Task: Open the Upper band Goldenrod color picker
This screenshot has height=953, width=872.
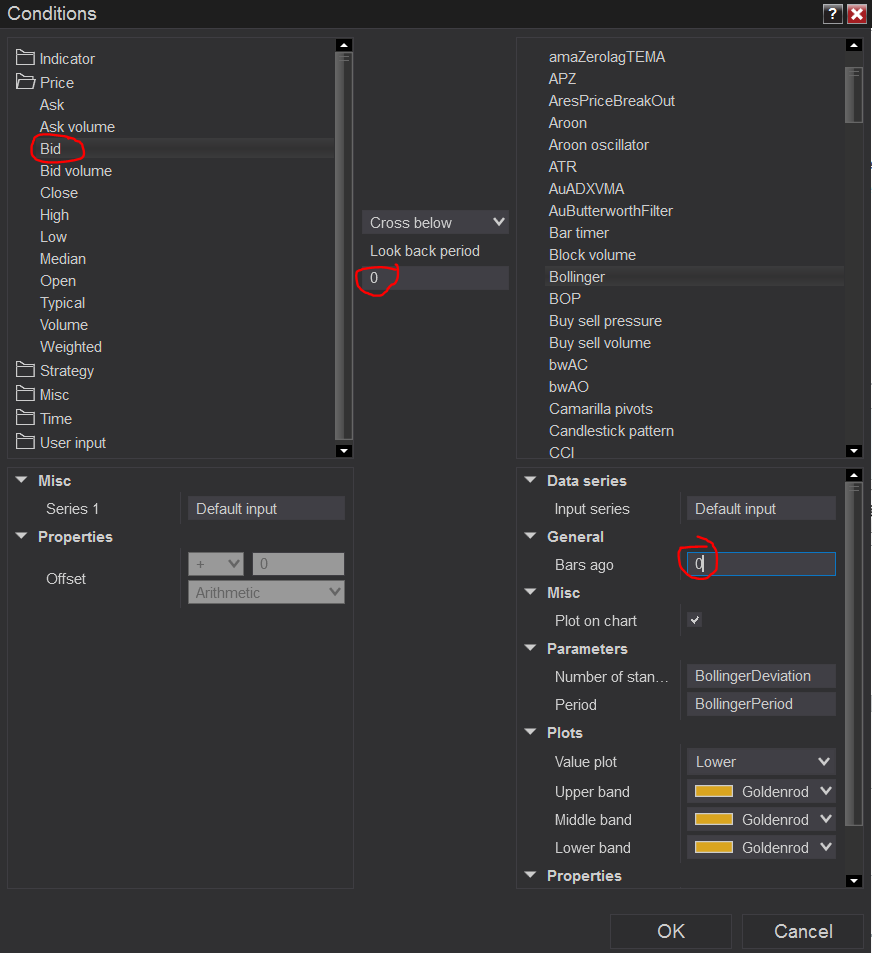Action: click(x=761, y=792)
